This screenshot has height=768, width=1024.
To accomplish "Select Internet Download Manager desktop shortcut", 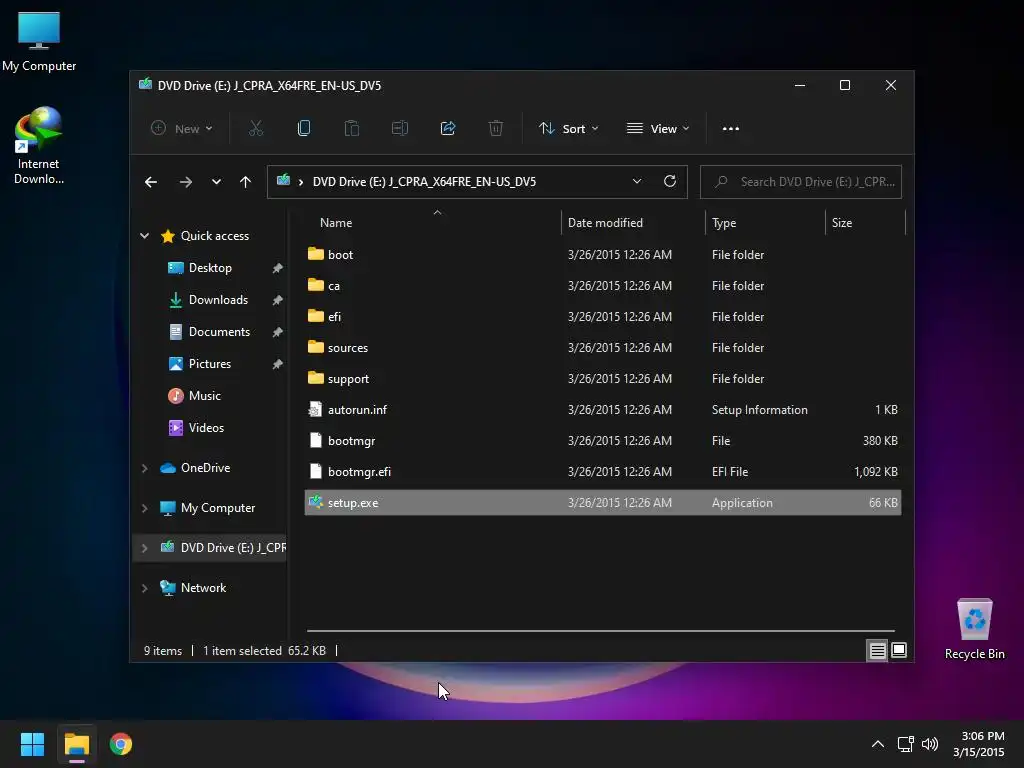I will pos(39,146).
